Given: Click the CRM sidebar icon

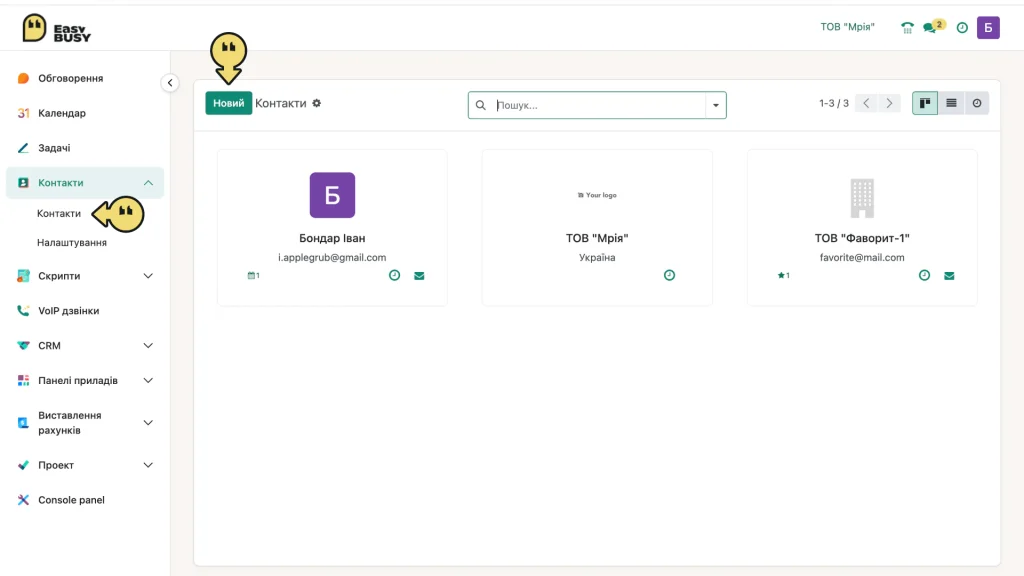Looking at the screenshot, I should tap(24, 345).
